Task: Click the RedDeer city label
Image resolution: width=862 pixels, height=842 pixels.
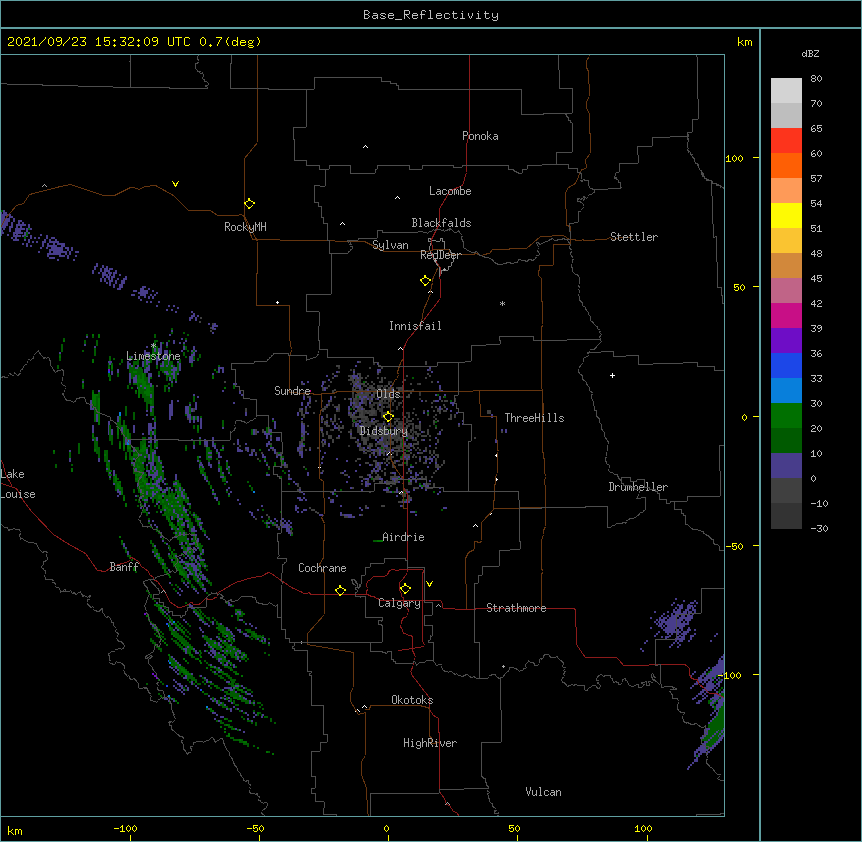Action: click(440, 255)
